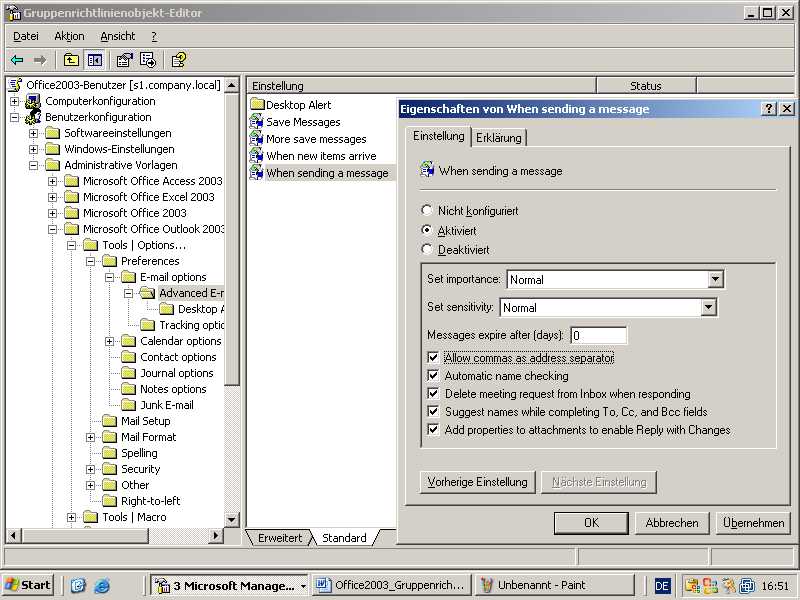Image resolution: width=800 pixels, height=600 pixels.
Task: Select the Aktiviert radio button
Action: [x=427, y=230]
